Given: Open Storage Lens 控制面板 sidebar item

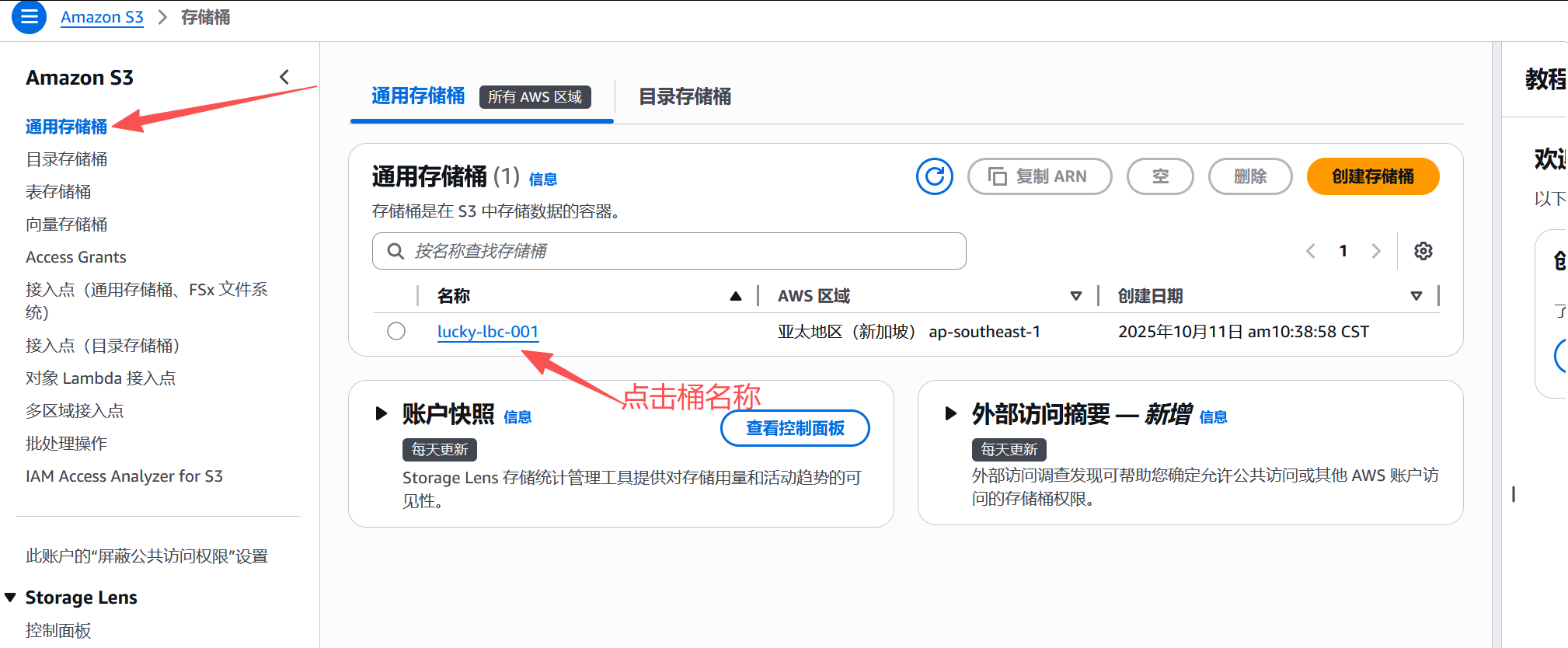Looking at the screenshot, I should click(58, 630).
